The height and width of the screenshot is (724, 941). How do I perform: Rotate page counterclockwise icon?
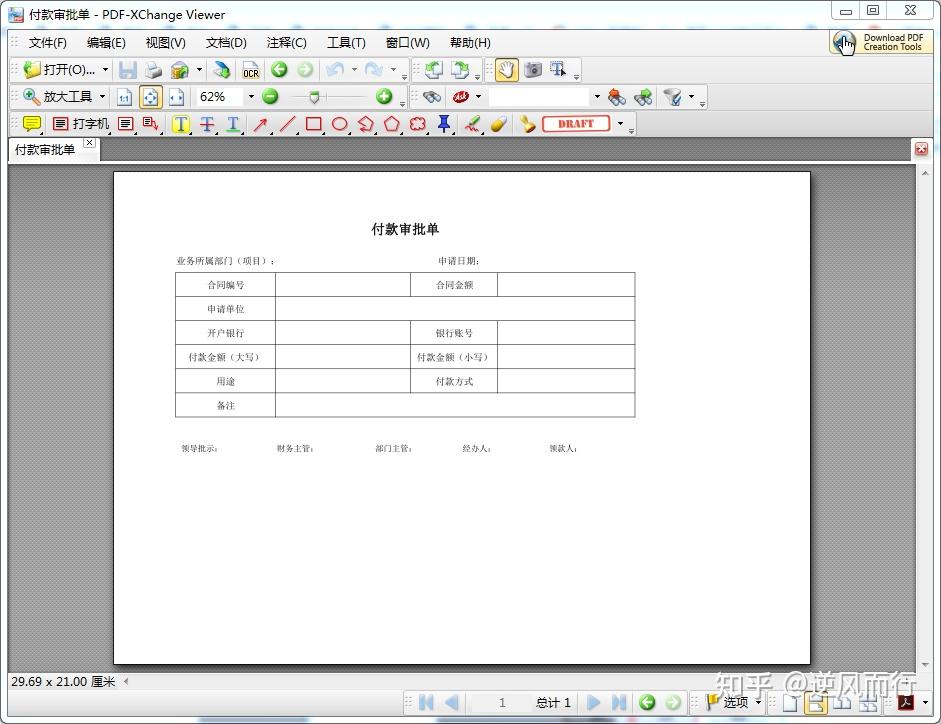point(434,70)
